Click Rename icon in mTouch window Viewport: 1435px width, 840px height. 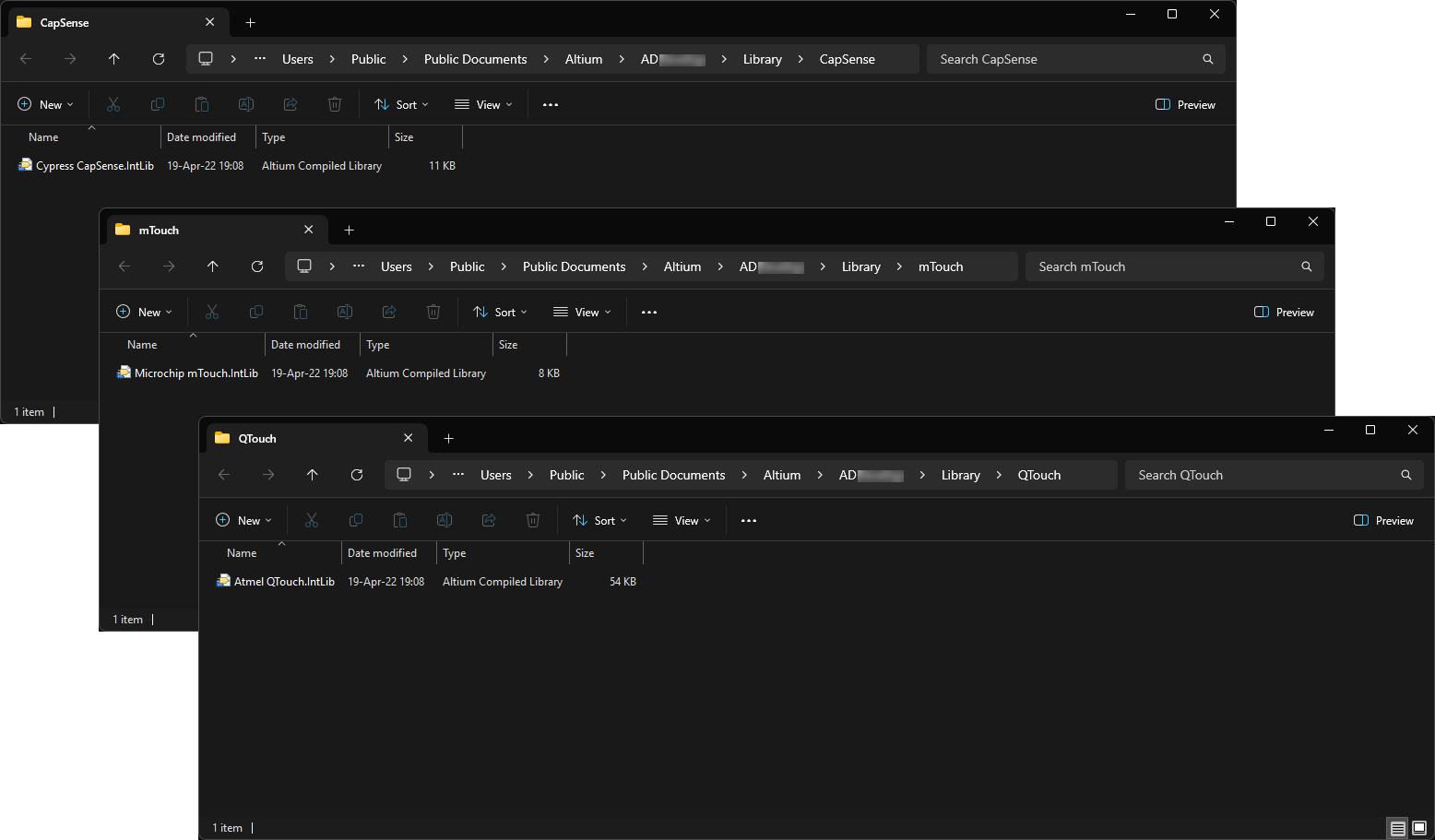click(345, 313)
